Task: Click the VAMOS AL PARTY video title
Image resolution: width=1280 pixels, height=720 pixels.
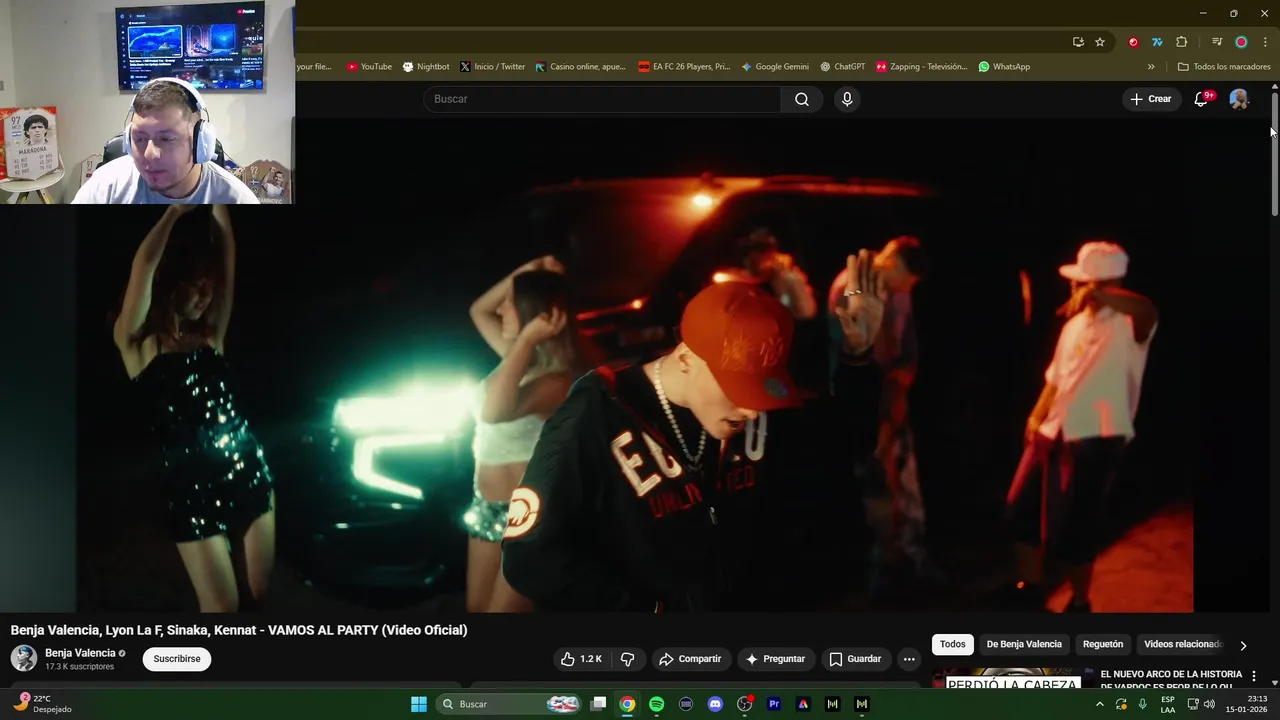Action: (239, 630)
